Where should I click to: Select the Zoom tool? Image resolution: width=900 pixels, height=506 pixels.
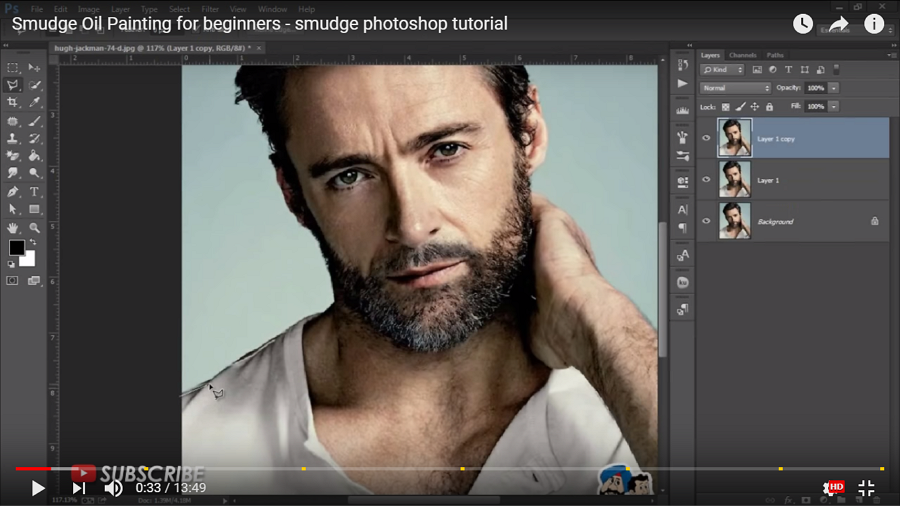[34, 228]
